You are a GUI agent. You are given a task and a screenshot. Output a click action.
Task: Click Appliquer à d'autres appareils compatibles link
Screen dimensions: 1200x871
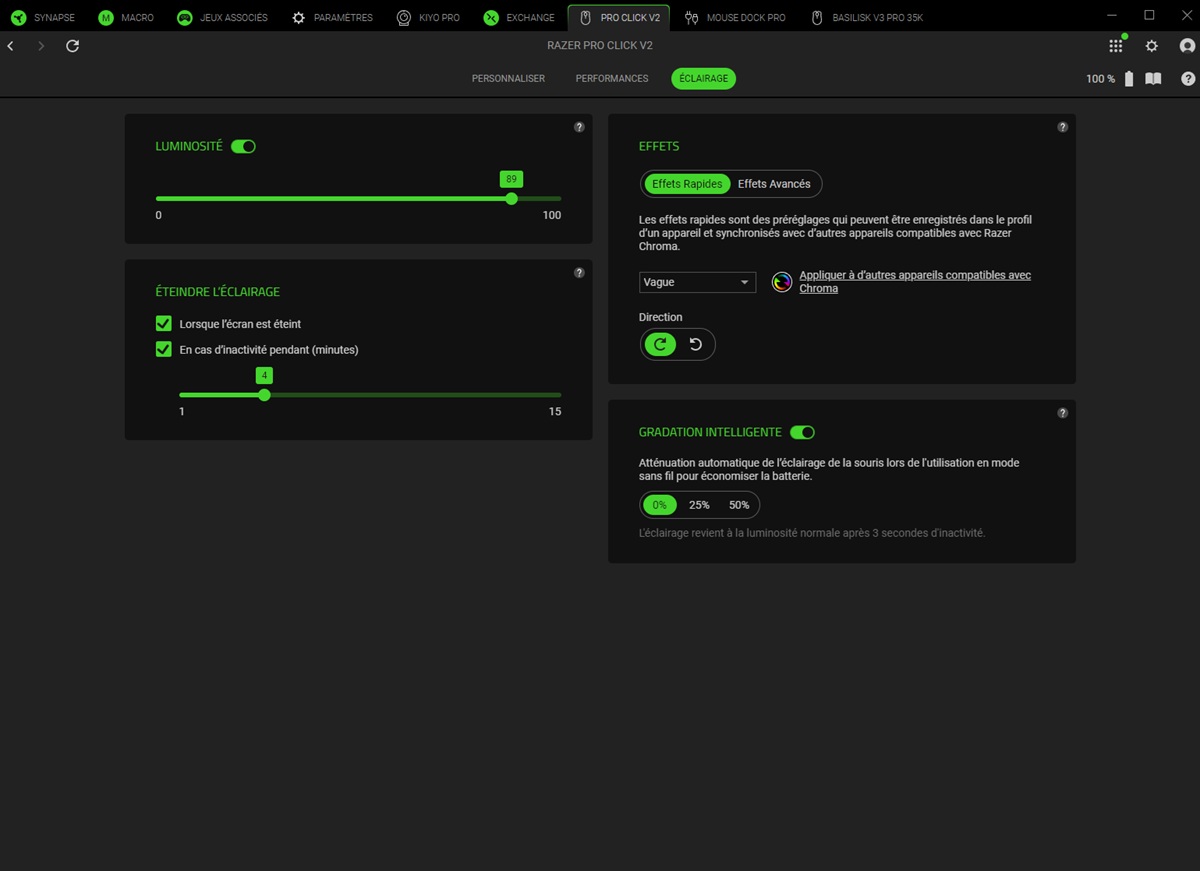click(915, 282)
